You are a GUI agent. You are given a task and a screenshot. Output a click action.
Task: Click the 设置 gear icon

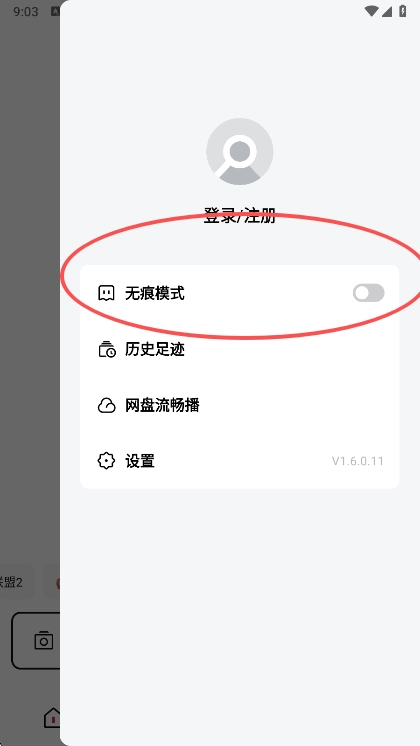[106, 461]
